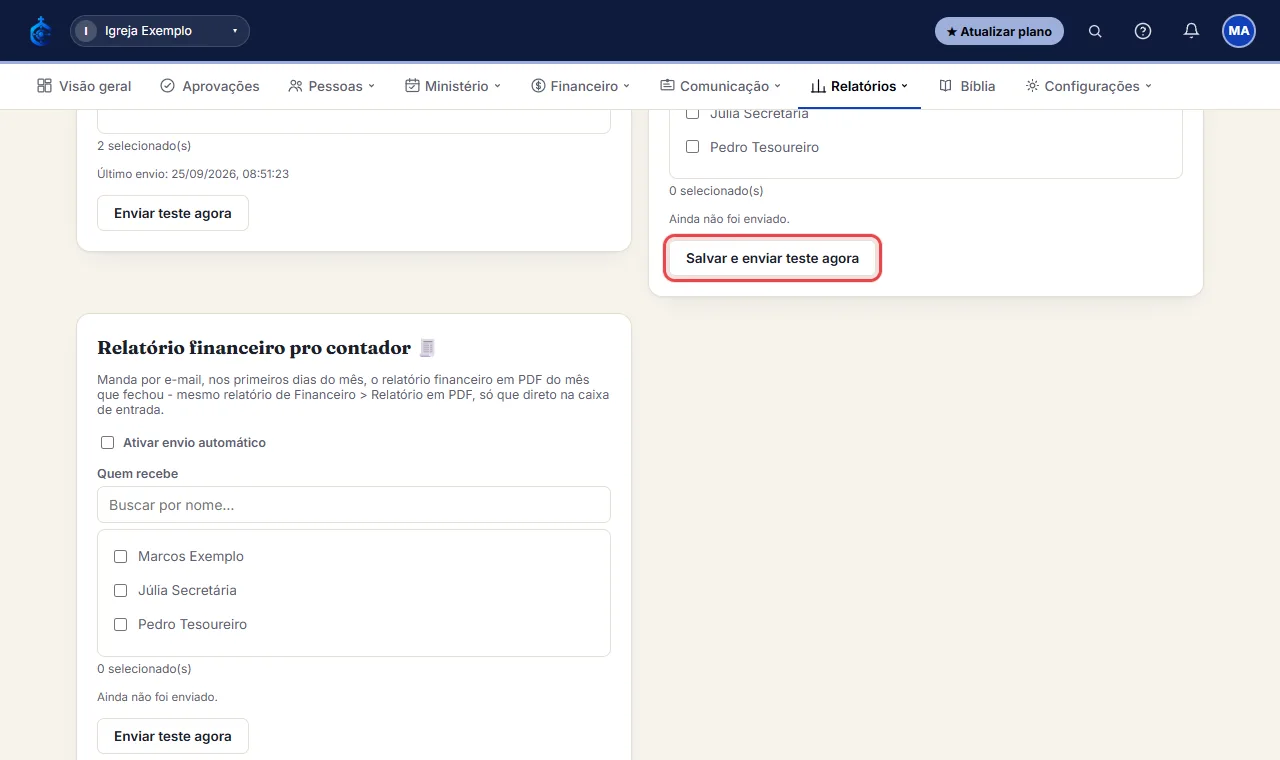
Task: Click the Relatórios bar chart icon
Action: click(818, 86)
